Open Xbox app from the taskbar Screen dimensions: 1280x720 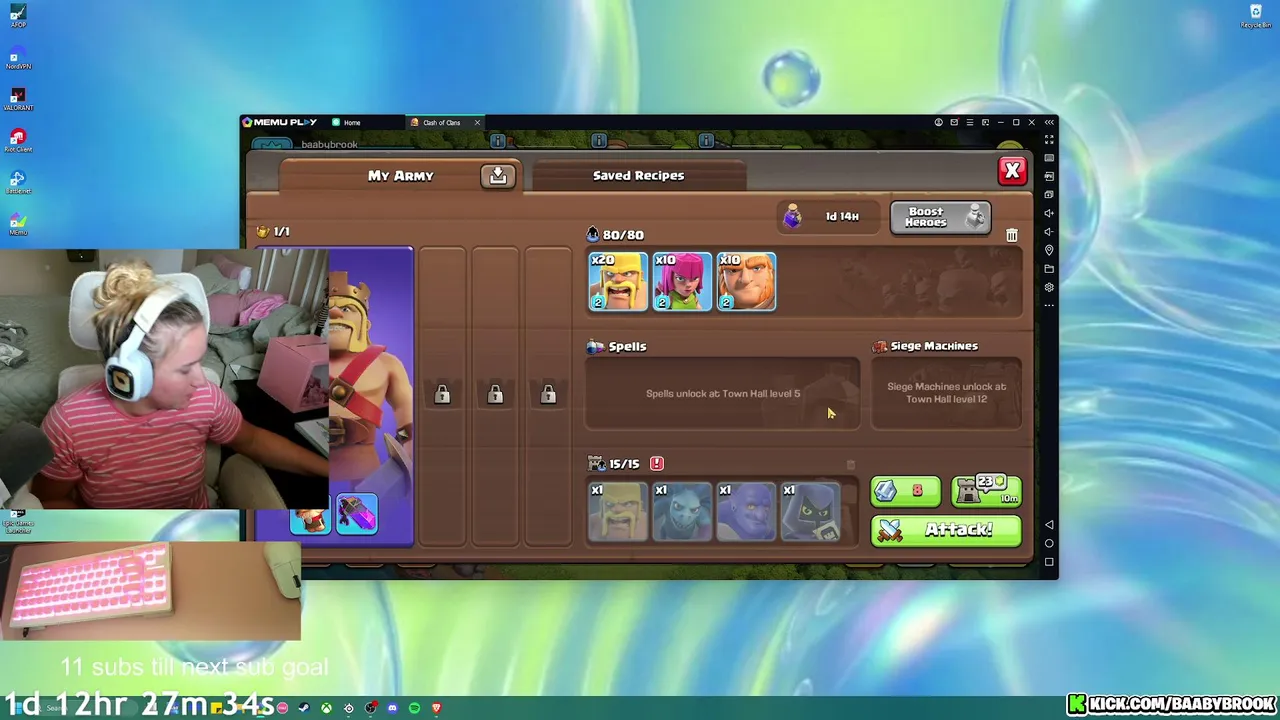(x=326, y=708)
